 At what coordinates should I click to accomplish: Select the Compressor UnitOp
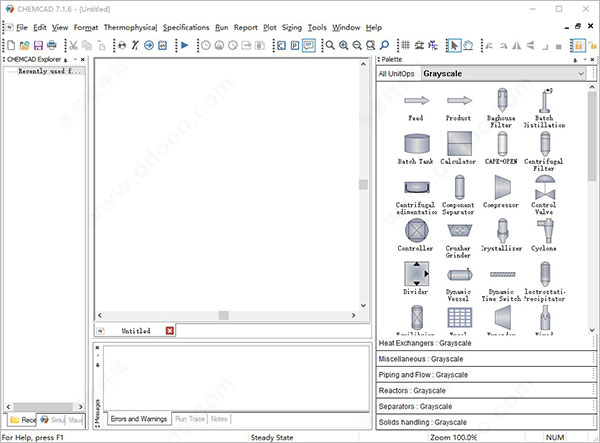pos(501,192)
